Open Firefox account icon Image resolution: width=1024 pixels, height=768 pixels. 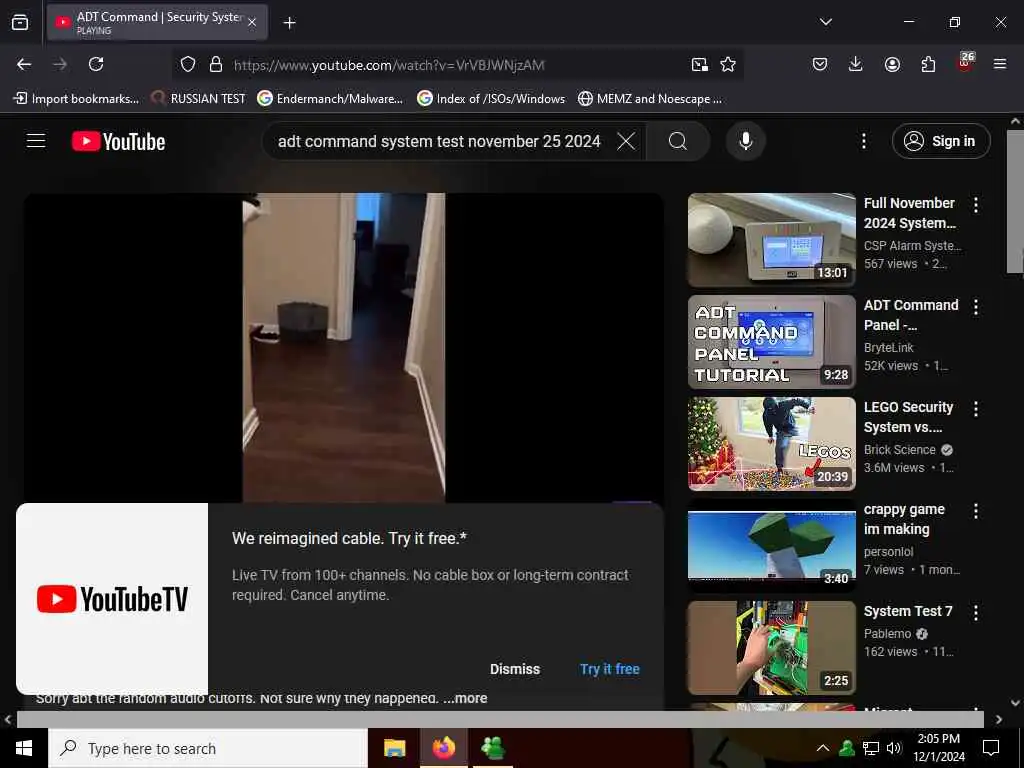892,64
